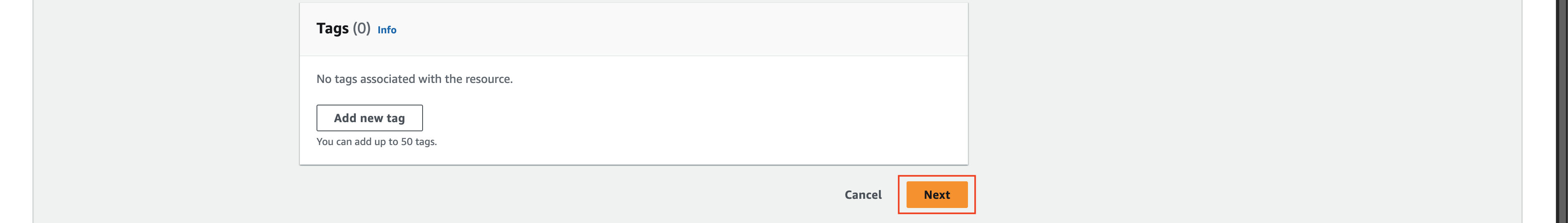Screen dimensions: 1568x223
Task: Click the text 'You can add up to'
Action: pos(357,142)
